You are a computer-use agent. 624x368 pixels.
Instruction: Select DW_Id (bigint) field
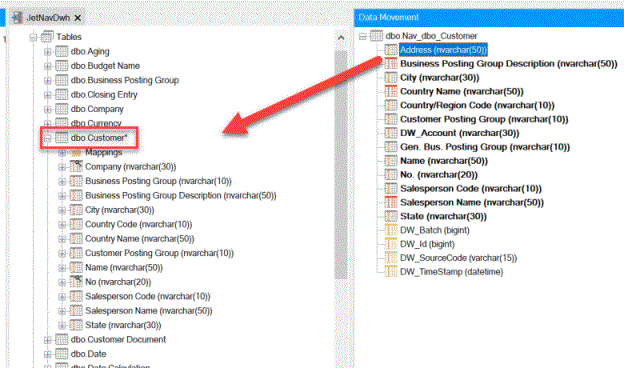[427, 244]
